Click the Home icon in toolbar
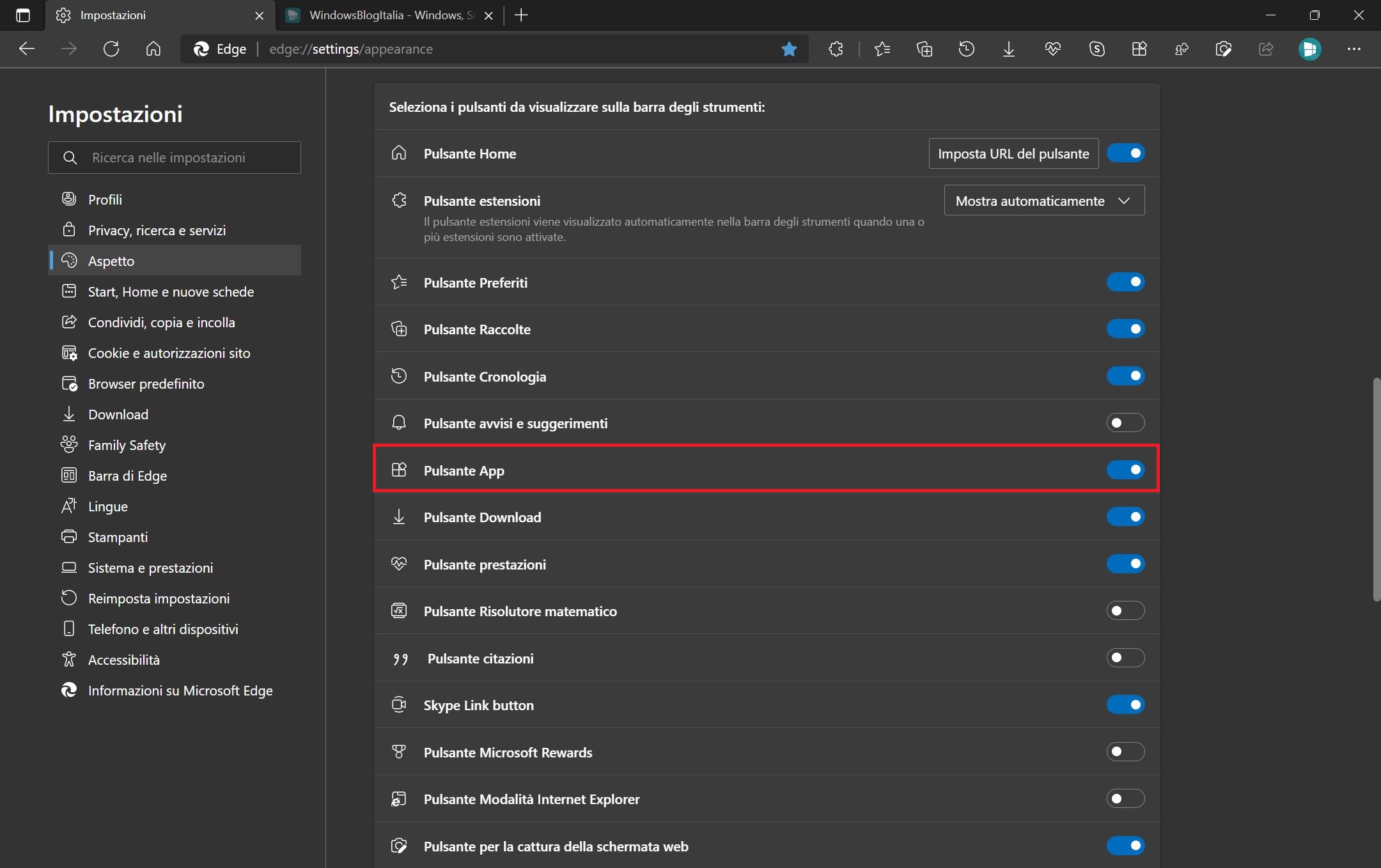Image resolution: width=1381 pixels, height=868 pixels. pos(153,49)
